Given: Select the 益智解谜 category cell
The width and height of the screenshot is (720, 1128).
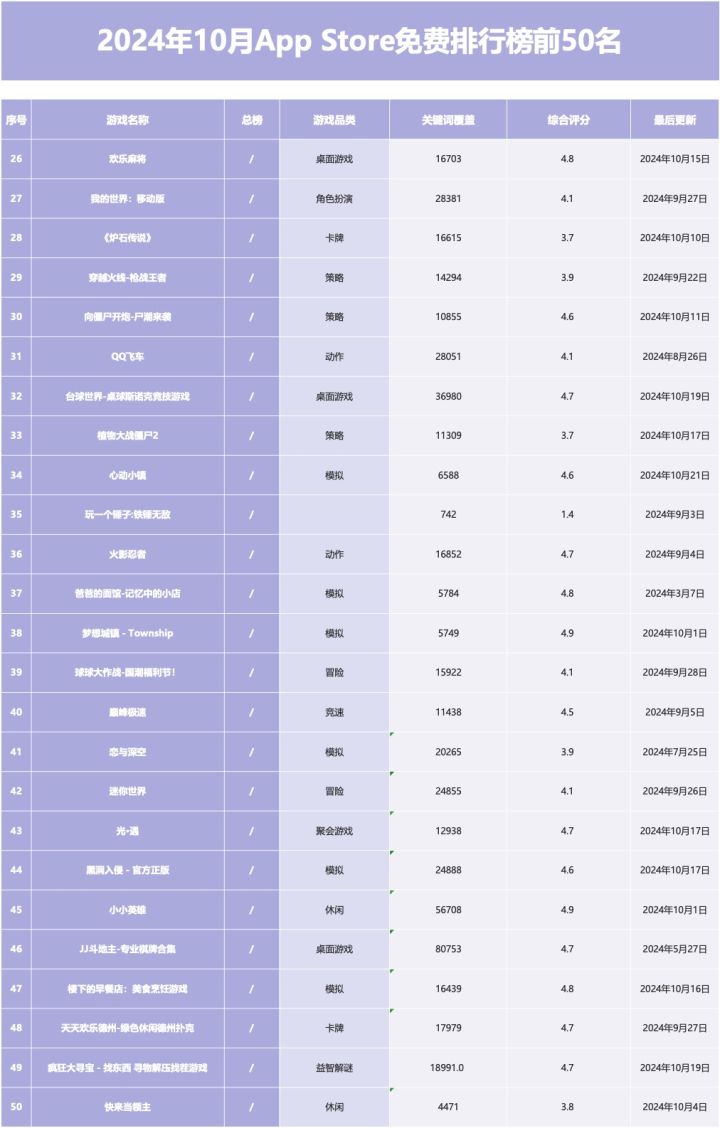Looking at the screenshot, I should 334,1068.
